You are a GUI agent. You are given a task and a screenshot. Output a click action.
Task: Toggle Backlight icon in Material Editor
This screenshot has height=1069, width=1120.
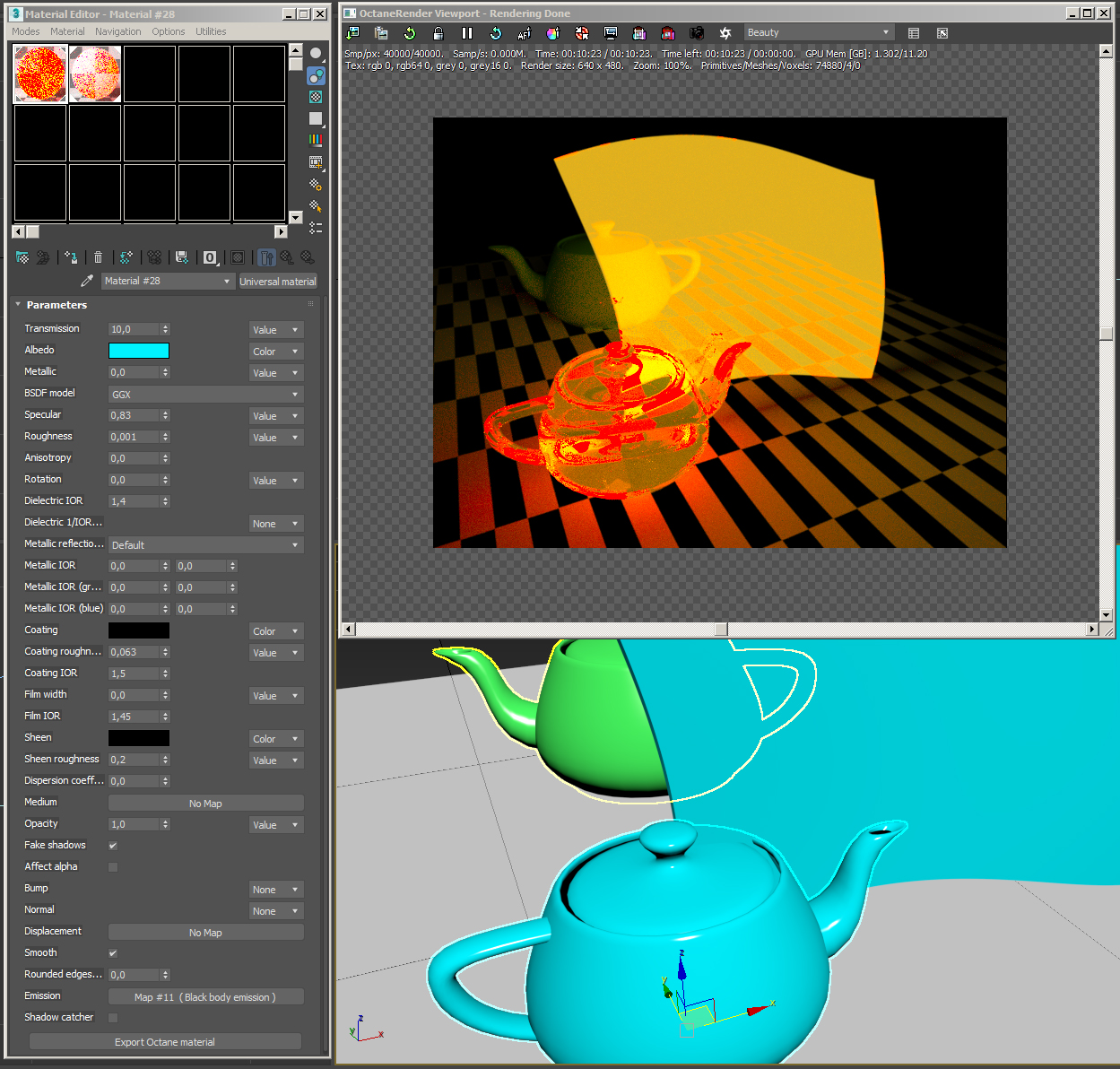coord(316,76)
